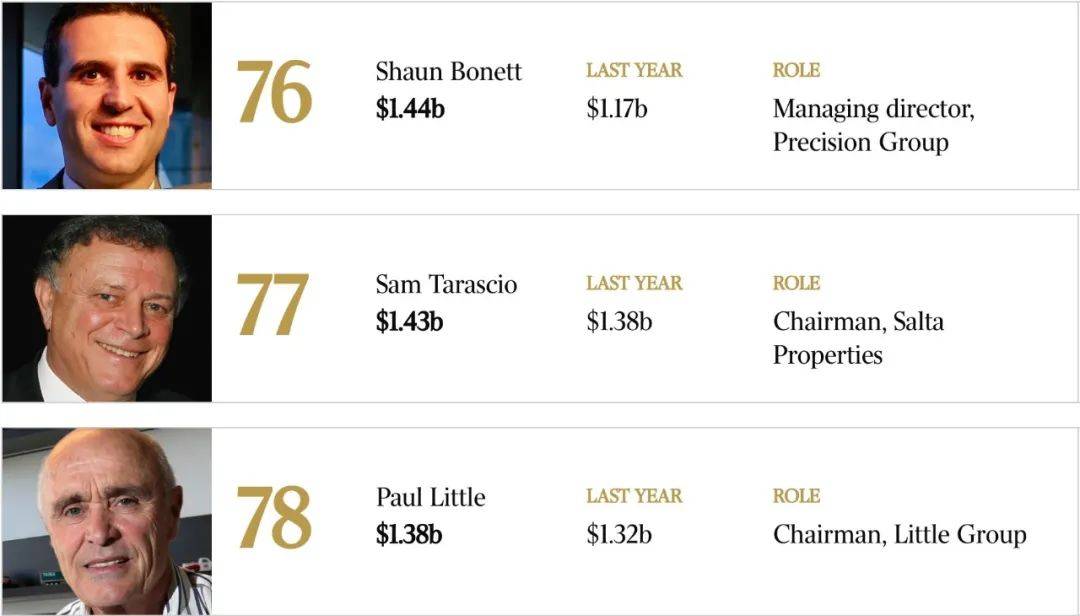Click Managing director, Precision Group role
Image resolution: width=1080 pixels, height=616 pixels.
pos(873,125)
